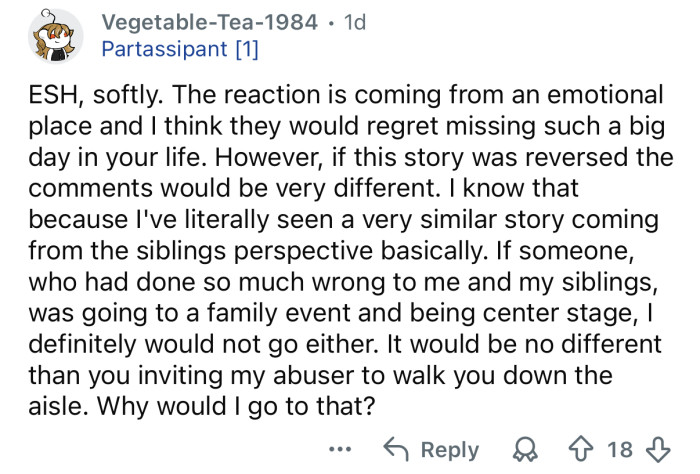Screen dimensions: 700x474
Task: Select the Partassipant [1] user flair
Action: 182,49
